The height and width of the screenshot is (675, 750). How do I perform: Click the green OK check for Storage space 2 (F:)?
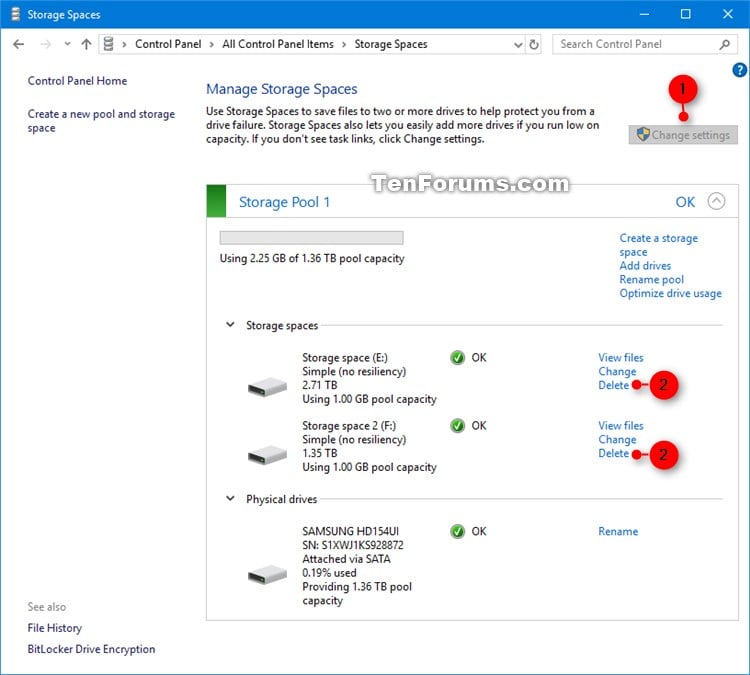click(x=457, y=425)
